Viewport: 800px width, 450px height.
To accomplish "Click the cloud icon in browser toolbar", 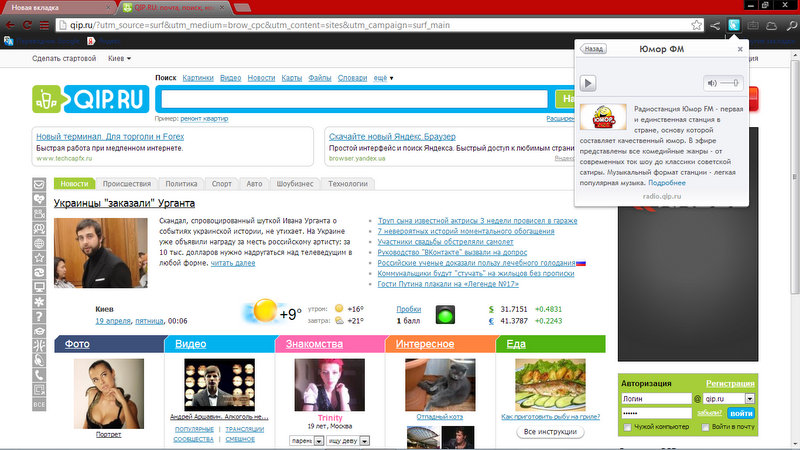I will coord(771,25).
